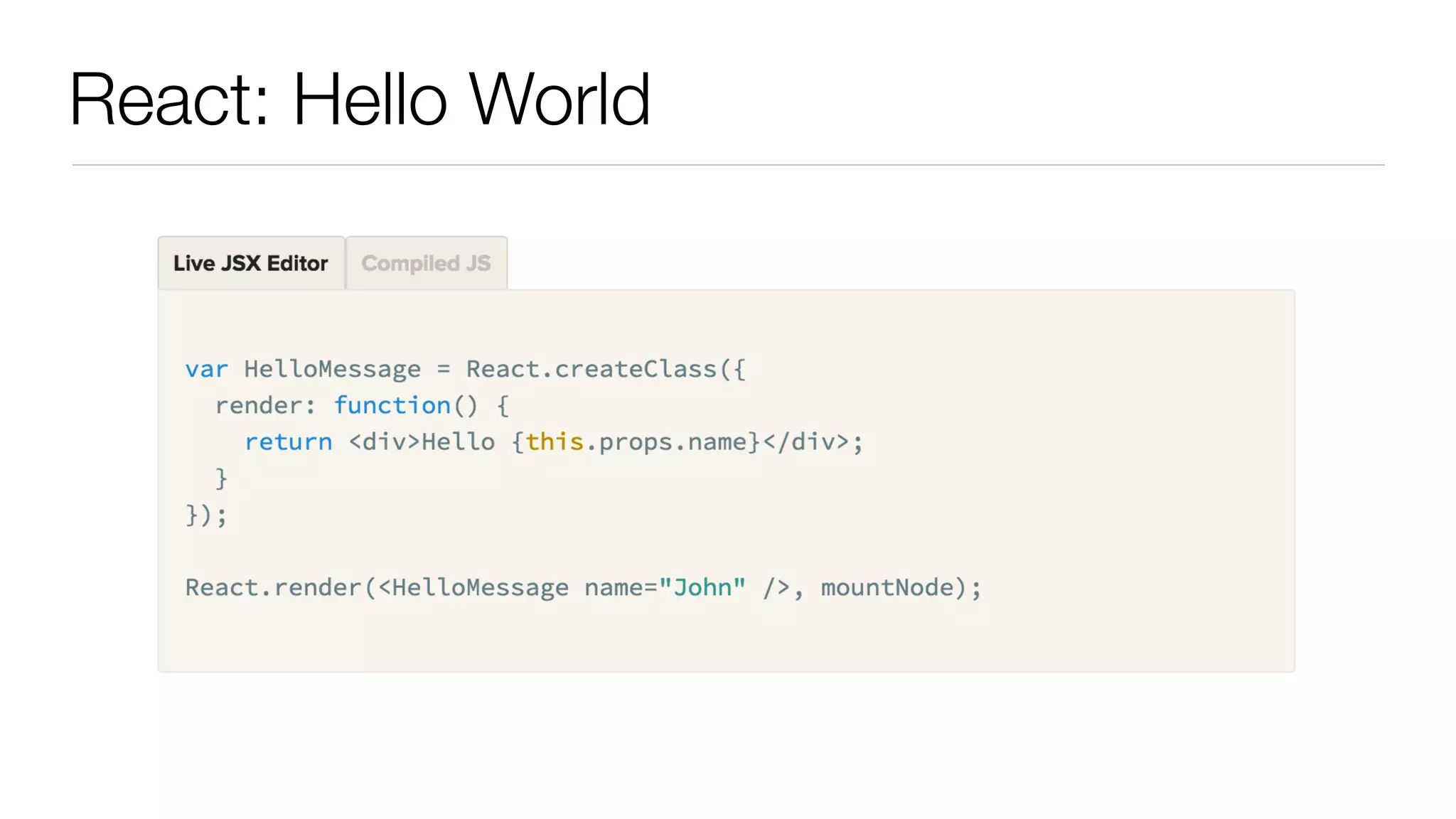This screenshot has height=819, width=1456.
Task: Click the "John" string literal
Action: 702,587
